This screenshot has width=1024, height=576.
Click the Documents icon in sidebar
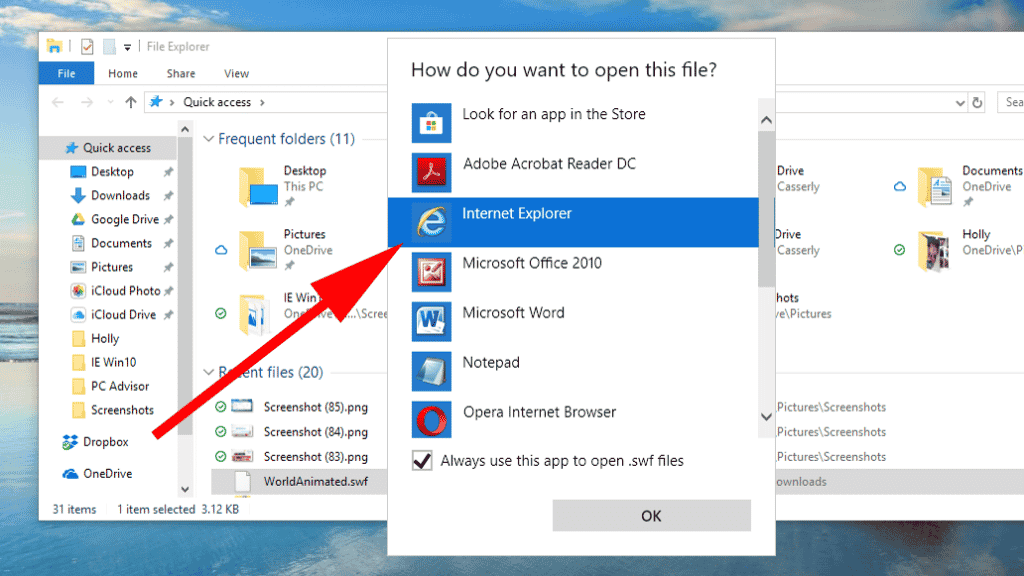coord(78,243)
